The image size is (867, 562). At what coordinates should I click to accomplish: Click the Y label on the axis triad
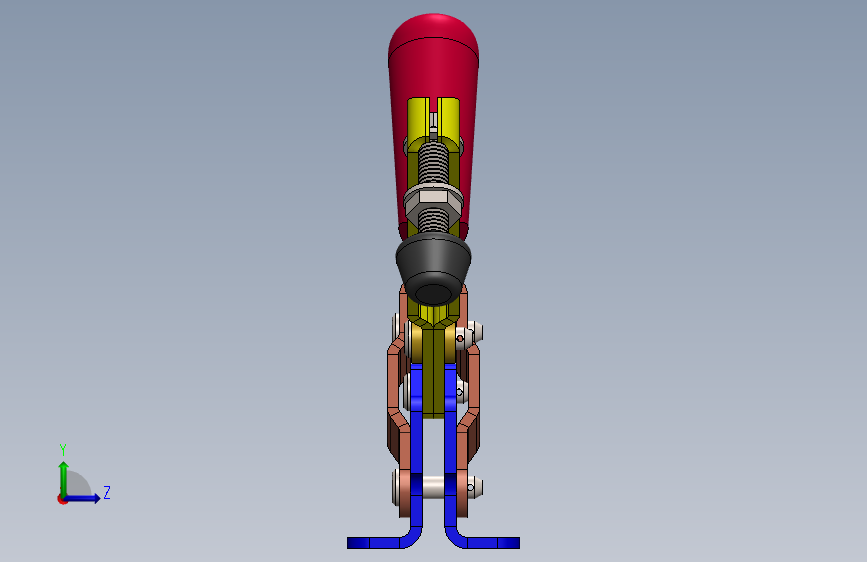[63, 449]
